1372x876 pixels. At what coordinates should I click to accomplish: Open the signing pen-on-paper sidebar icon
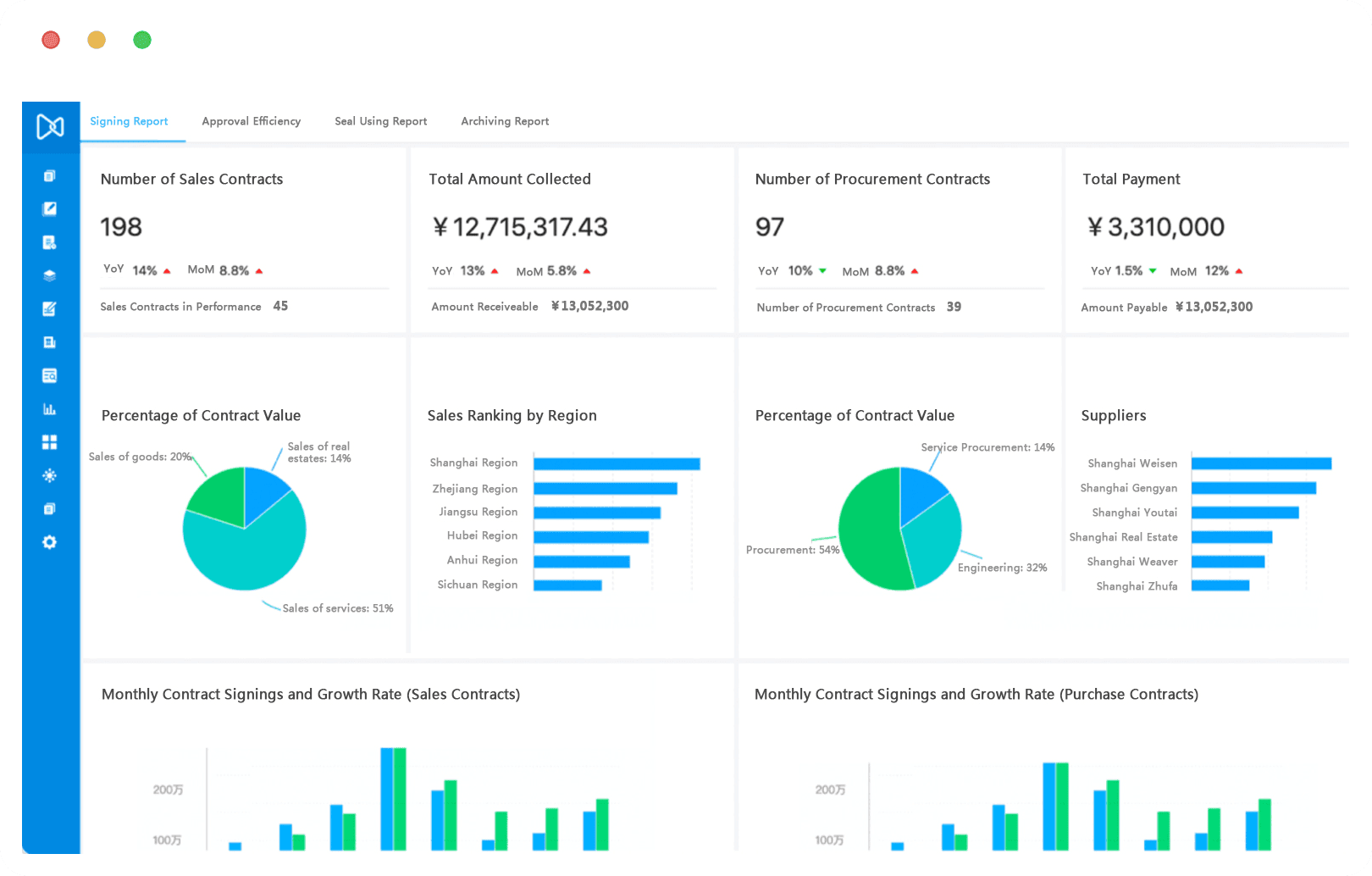click(x=50, y=309)
